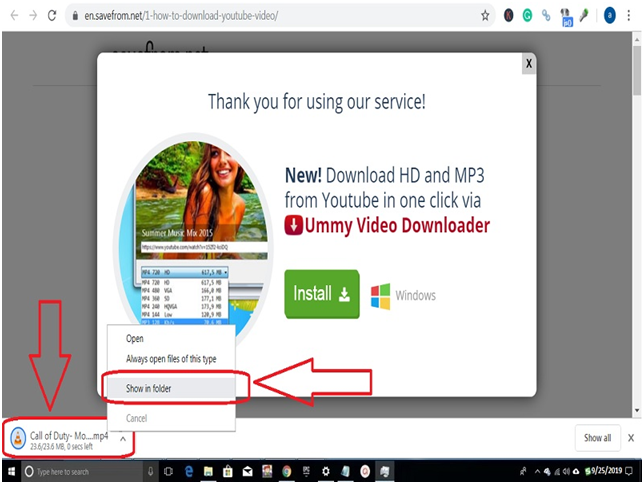Click the blue chain link extension

546,16
